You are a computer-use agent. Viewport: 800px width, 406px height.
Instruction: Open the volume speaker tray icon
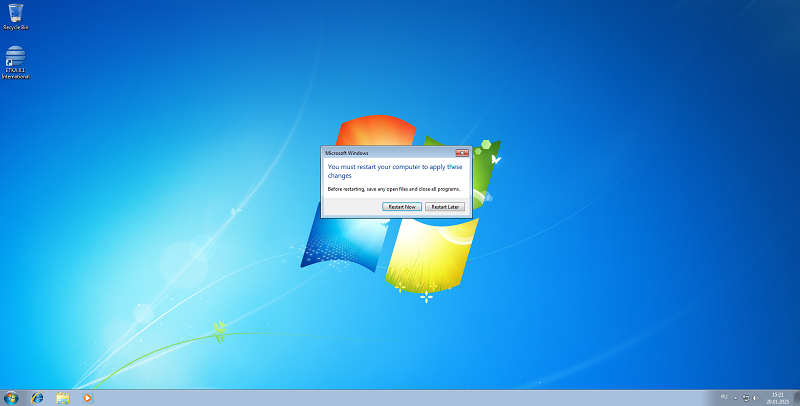(756, 398)
